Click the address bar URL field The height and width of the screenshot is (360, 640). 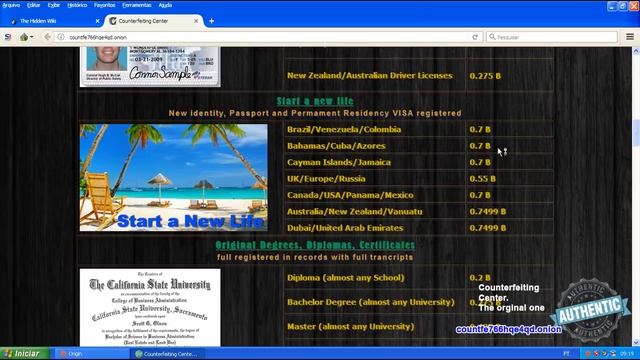267,37
